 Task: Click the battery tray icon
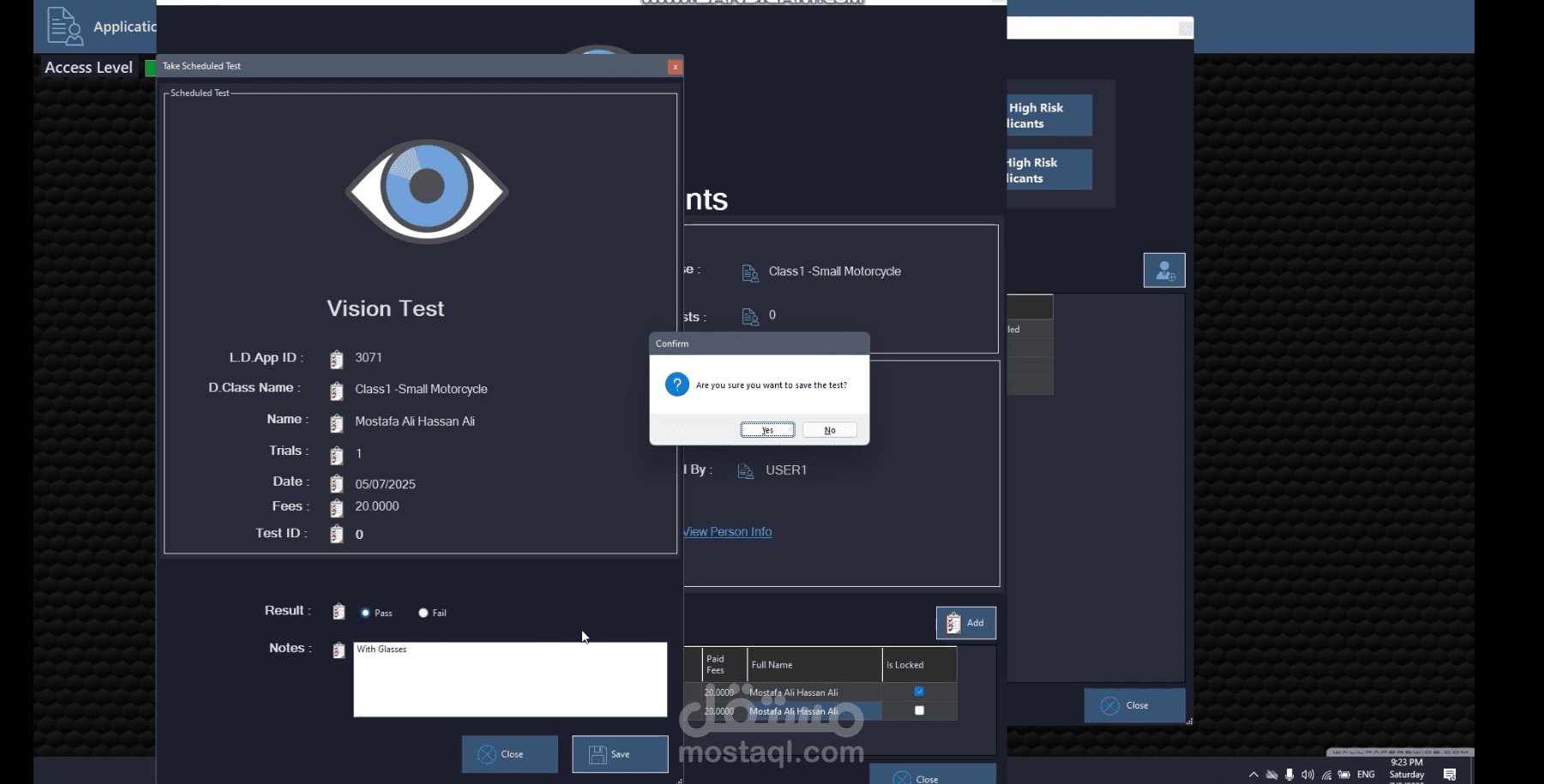tap(1344, 775)
